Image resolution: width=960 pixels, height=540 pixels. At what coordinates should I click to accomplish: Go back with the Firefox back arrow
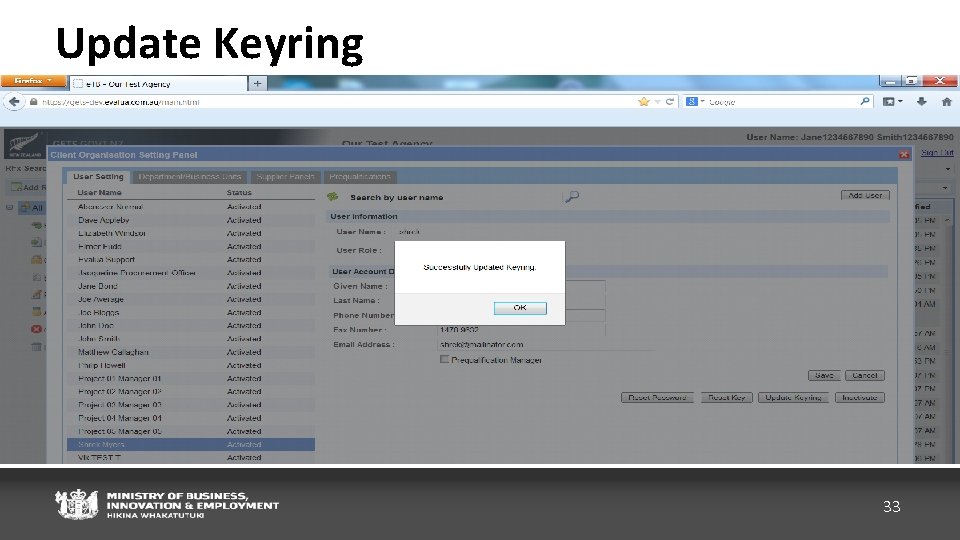[14, 102]
